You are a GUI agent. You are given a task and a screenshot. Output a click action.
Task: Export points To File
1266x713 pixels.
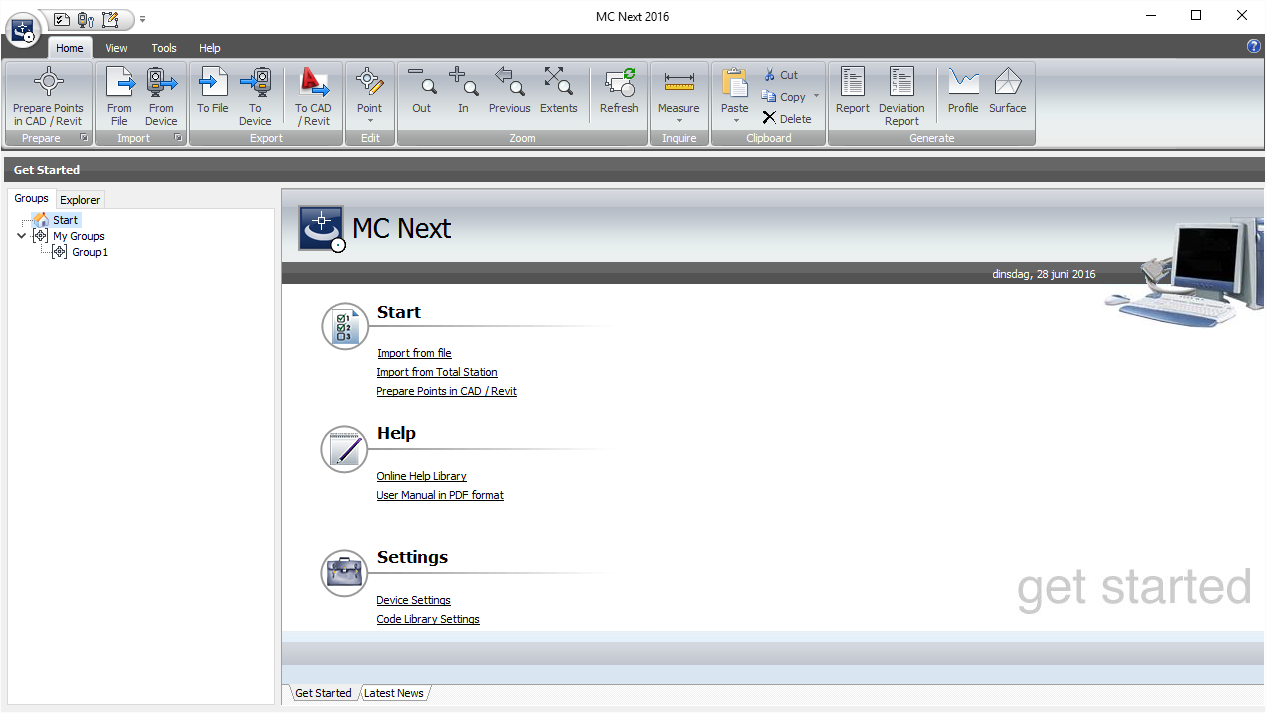213,92
